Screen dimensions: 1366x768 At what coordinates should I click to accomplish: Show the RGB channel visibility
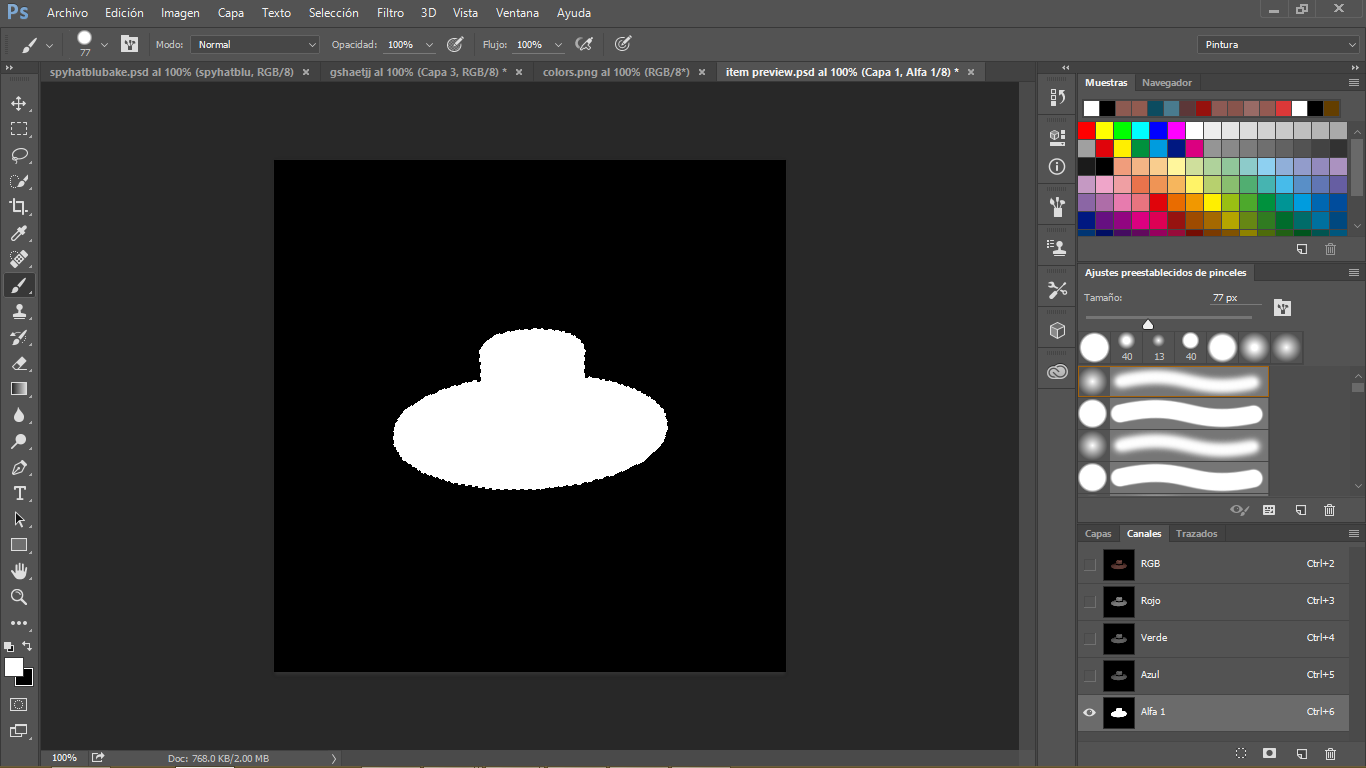pyautogui.click(x=1089, y=564)
